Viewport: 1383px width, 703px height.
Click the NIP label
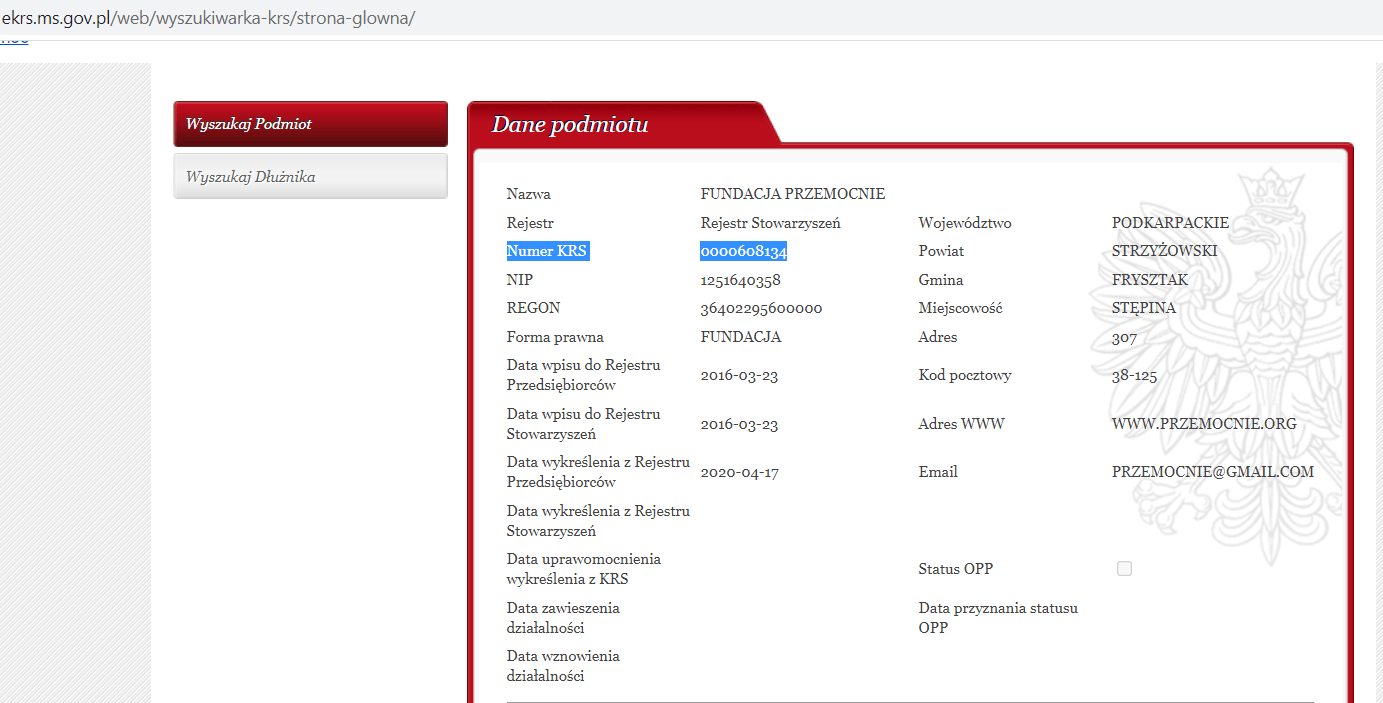(520, 280)
